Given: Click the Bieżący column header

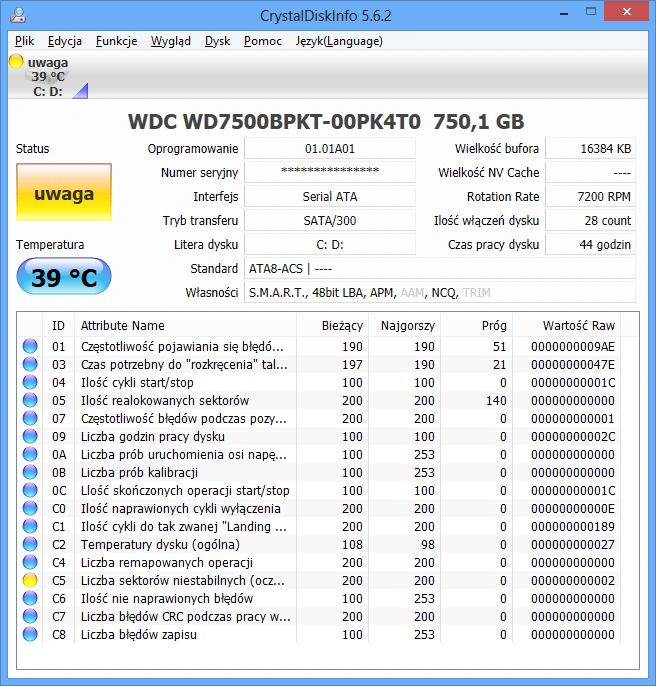Looking at the screenshot, I should click(333, 326).
